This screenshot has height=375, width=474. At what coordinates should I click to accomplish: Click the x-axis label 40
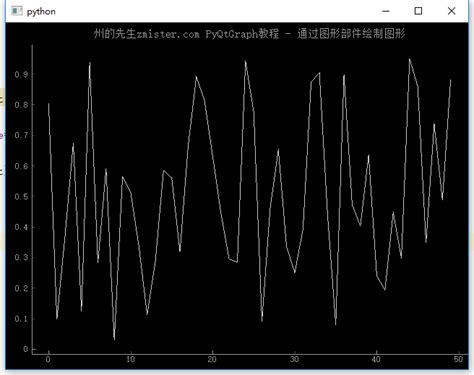point(376,359)
